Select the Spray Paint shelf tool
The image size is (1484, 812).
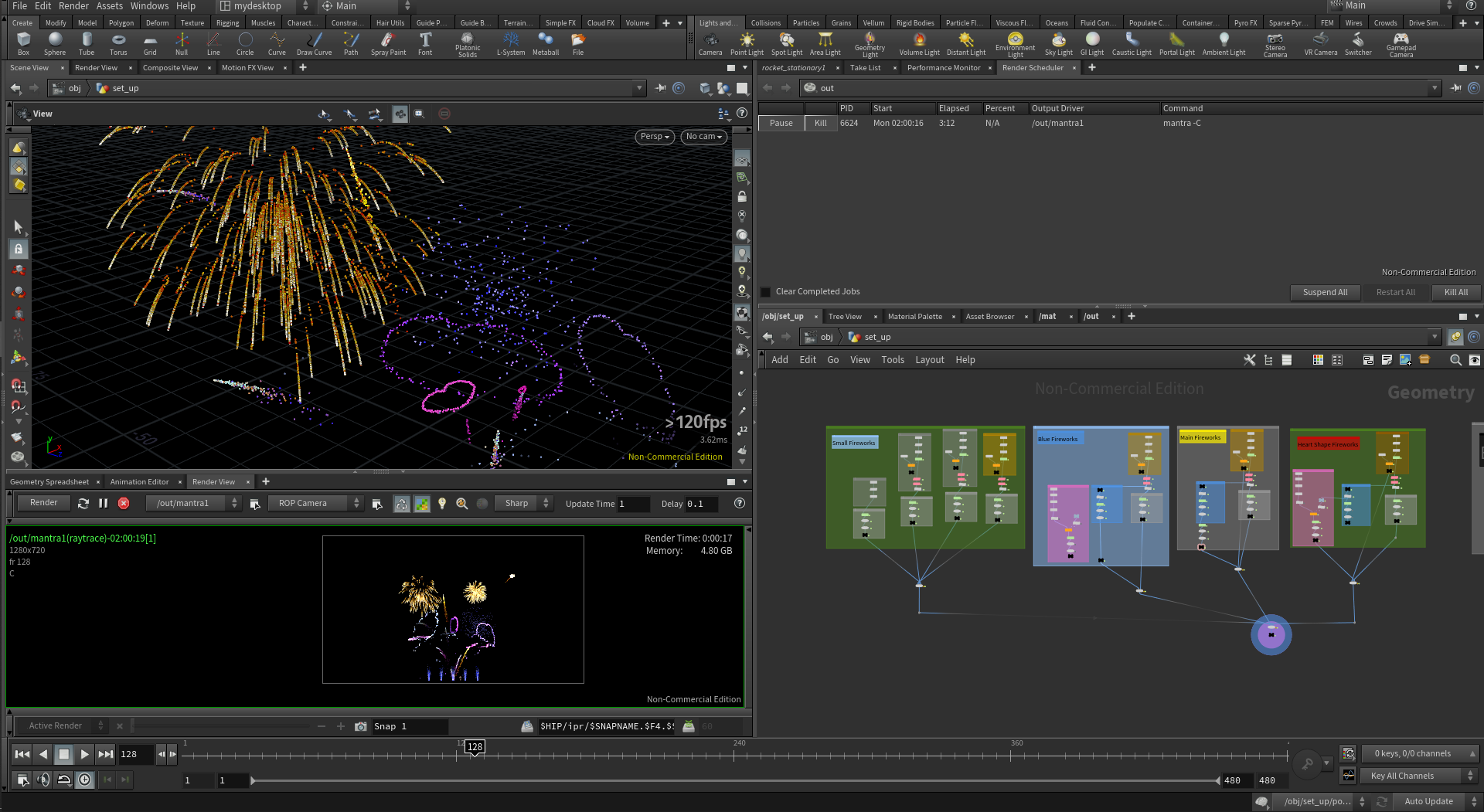tap(388, 43)
